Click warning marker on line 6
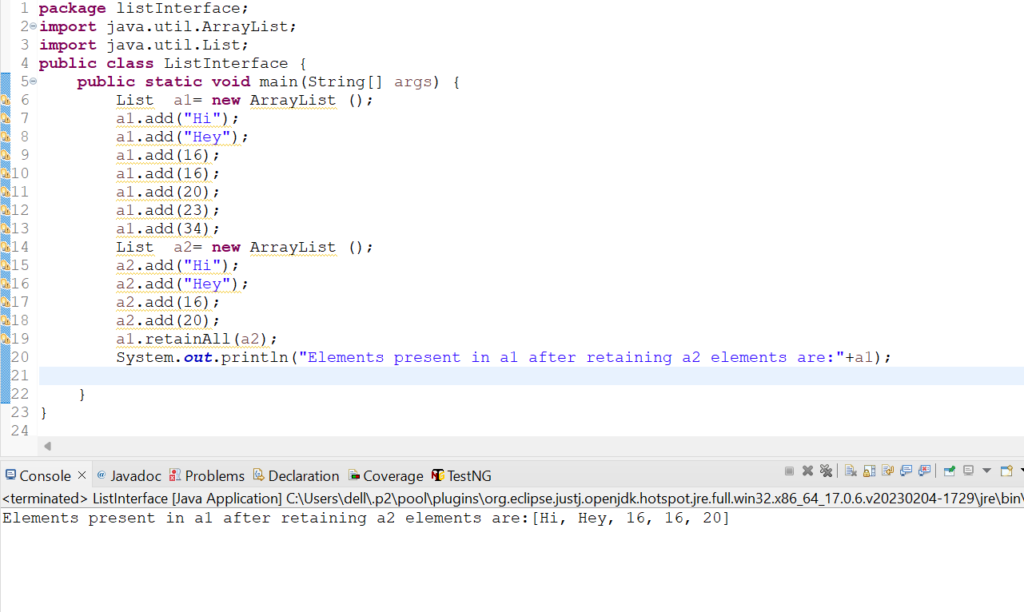This screenshot has width=1024, height=612. (x=5, y=100)
